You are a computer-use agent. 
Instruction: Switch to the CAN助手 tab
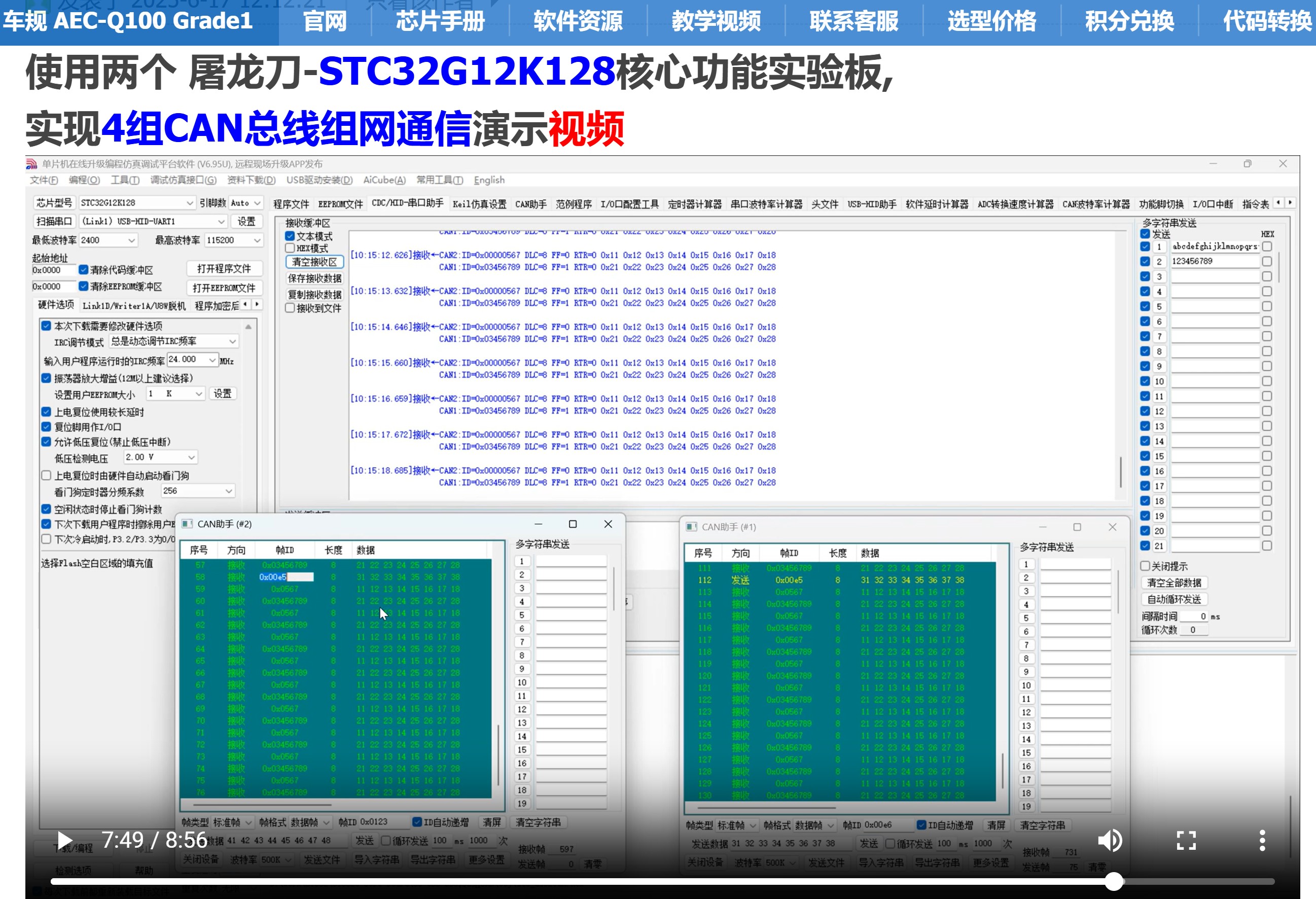click(530, 204)
